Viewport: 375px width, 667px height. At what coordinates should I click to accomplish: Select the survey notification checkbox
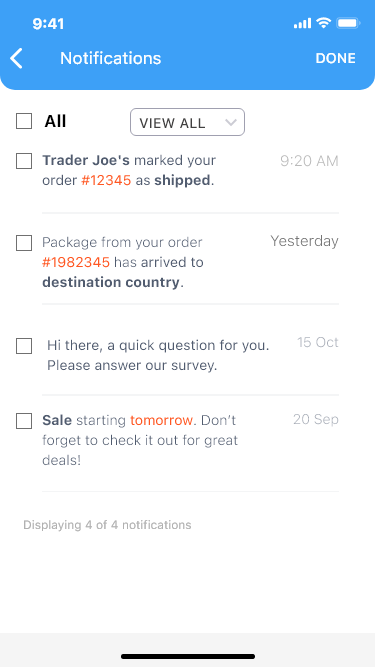tap(24, 346)
